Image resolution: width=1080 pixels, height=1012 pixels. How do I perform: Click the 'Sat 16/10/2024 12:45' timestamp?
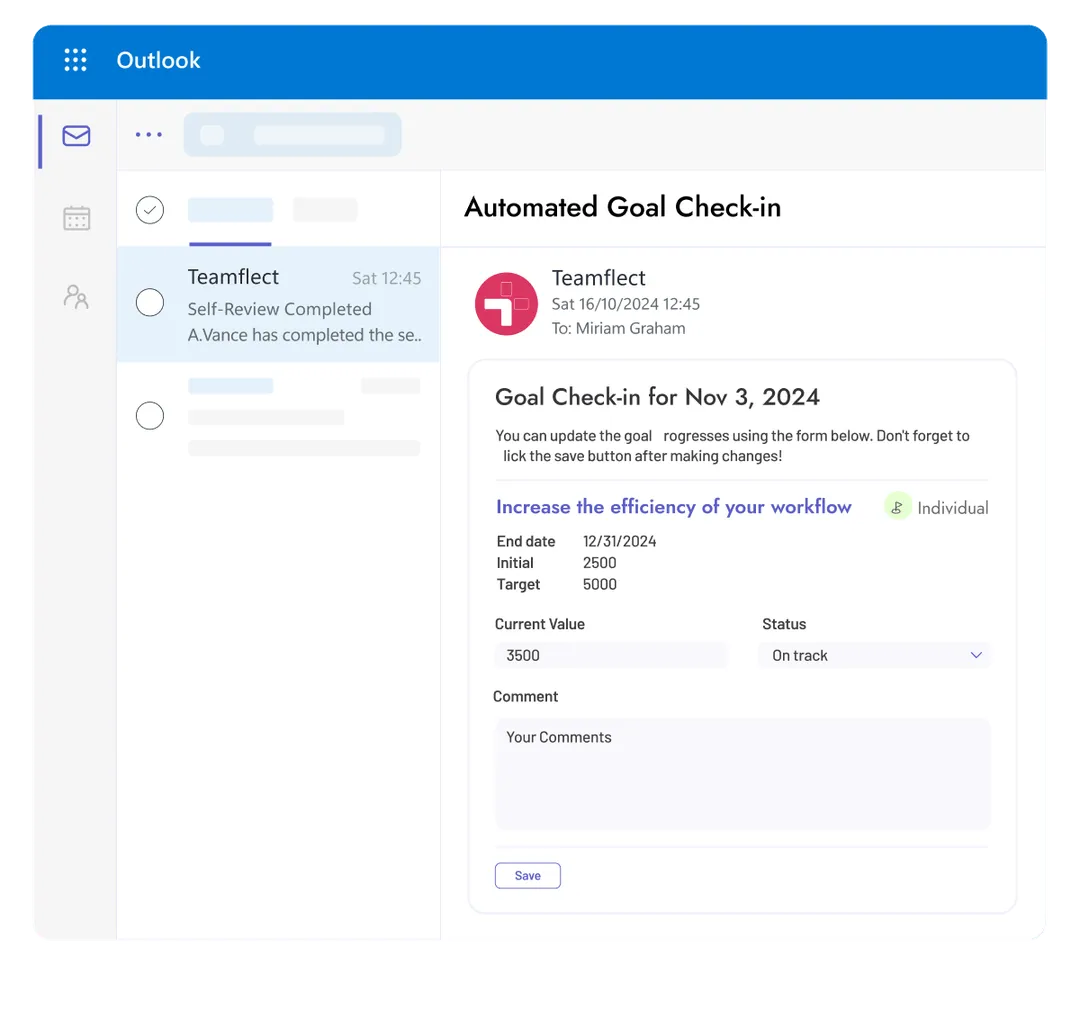coord(625,304)
